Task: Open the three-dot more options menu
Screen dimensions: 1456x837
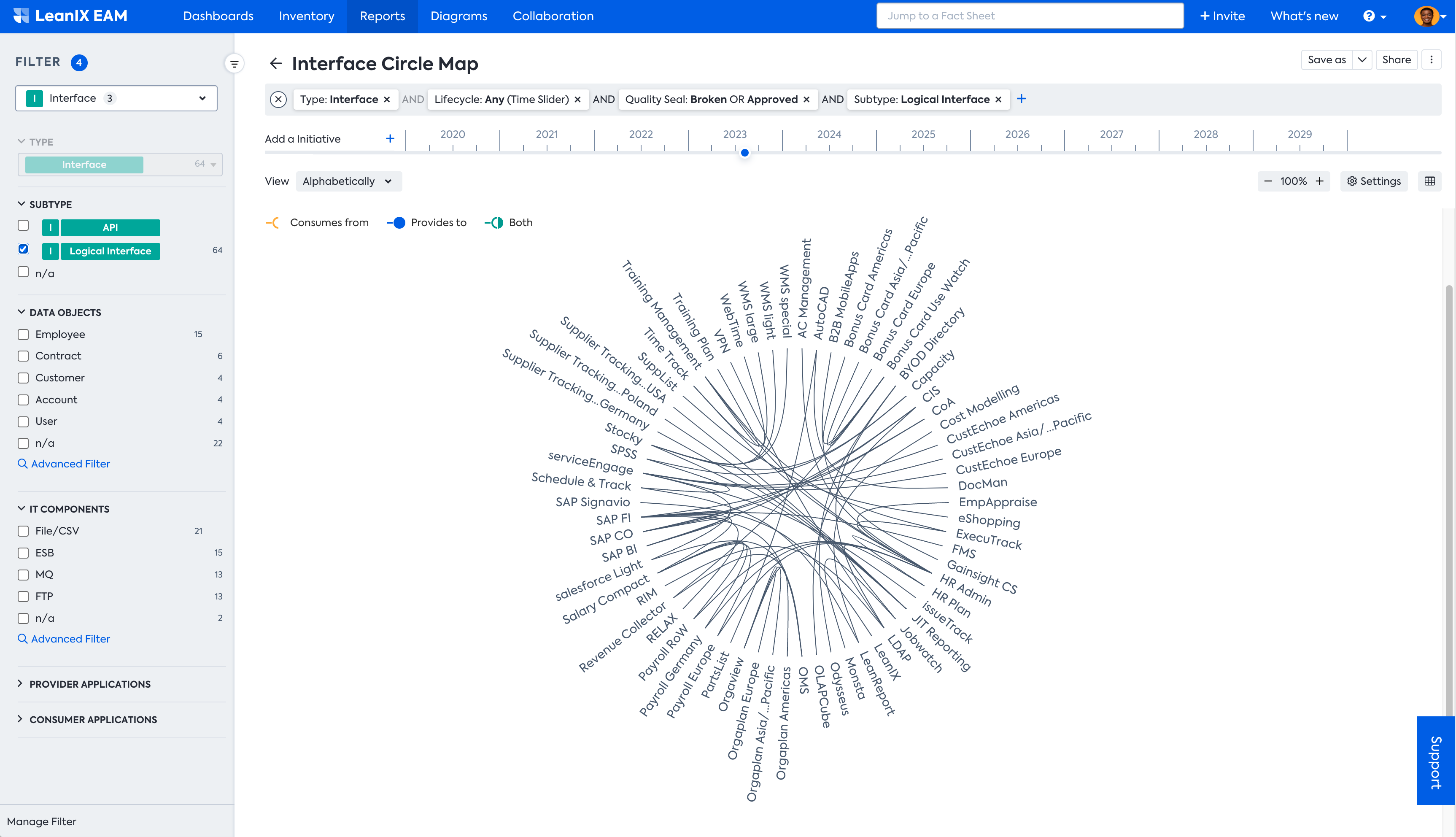Action: click(1431, 60)
